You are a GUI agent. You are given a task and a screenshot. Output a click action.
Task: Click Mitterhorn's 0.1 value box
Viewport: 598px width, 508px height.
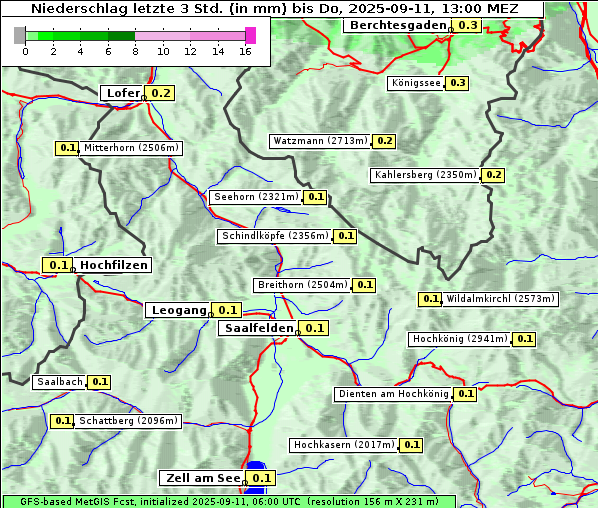point(67,148)
